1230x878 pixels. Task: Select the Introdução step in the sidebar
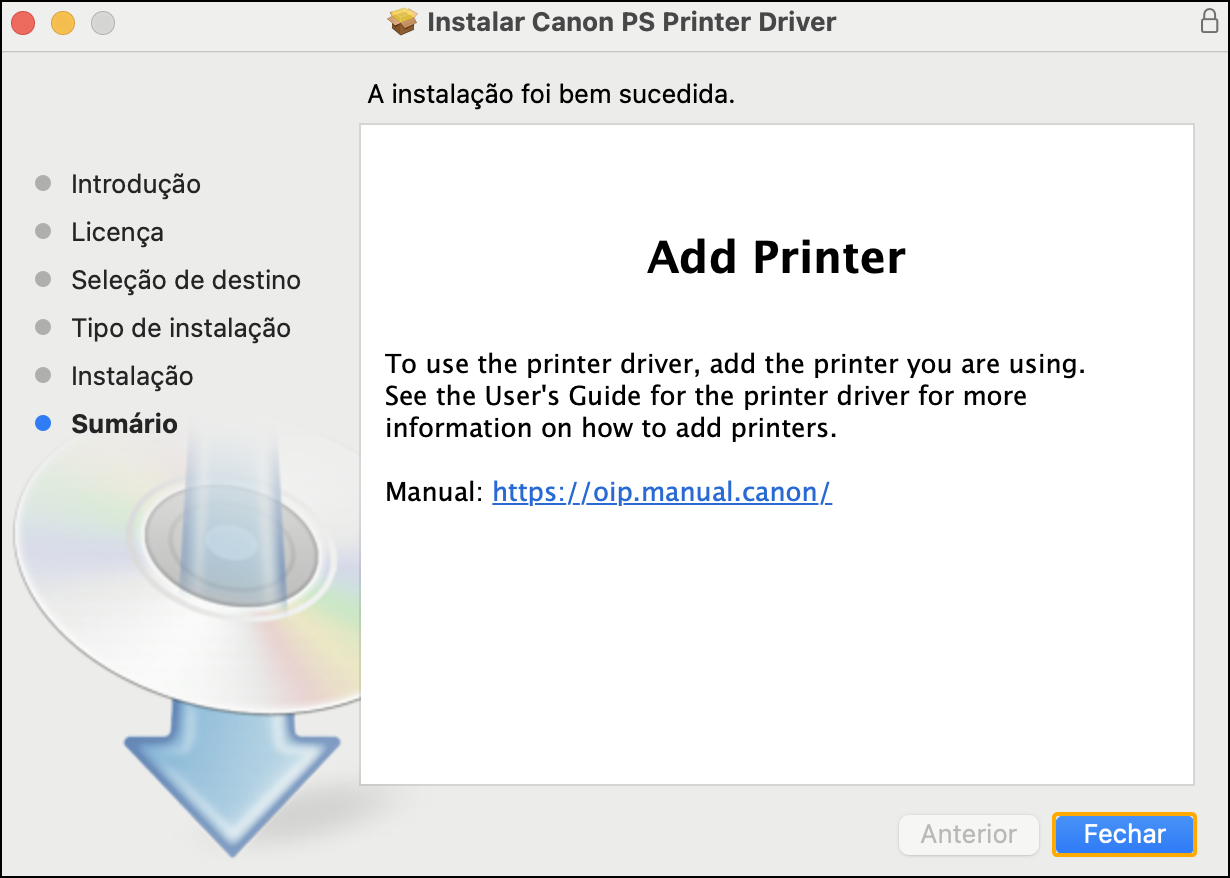[136, 184]
